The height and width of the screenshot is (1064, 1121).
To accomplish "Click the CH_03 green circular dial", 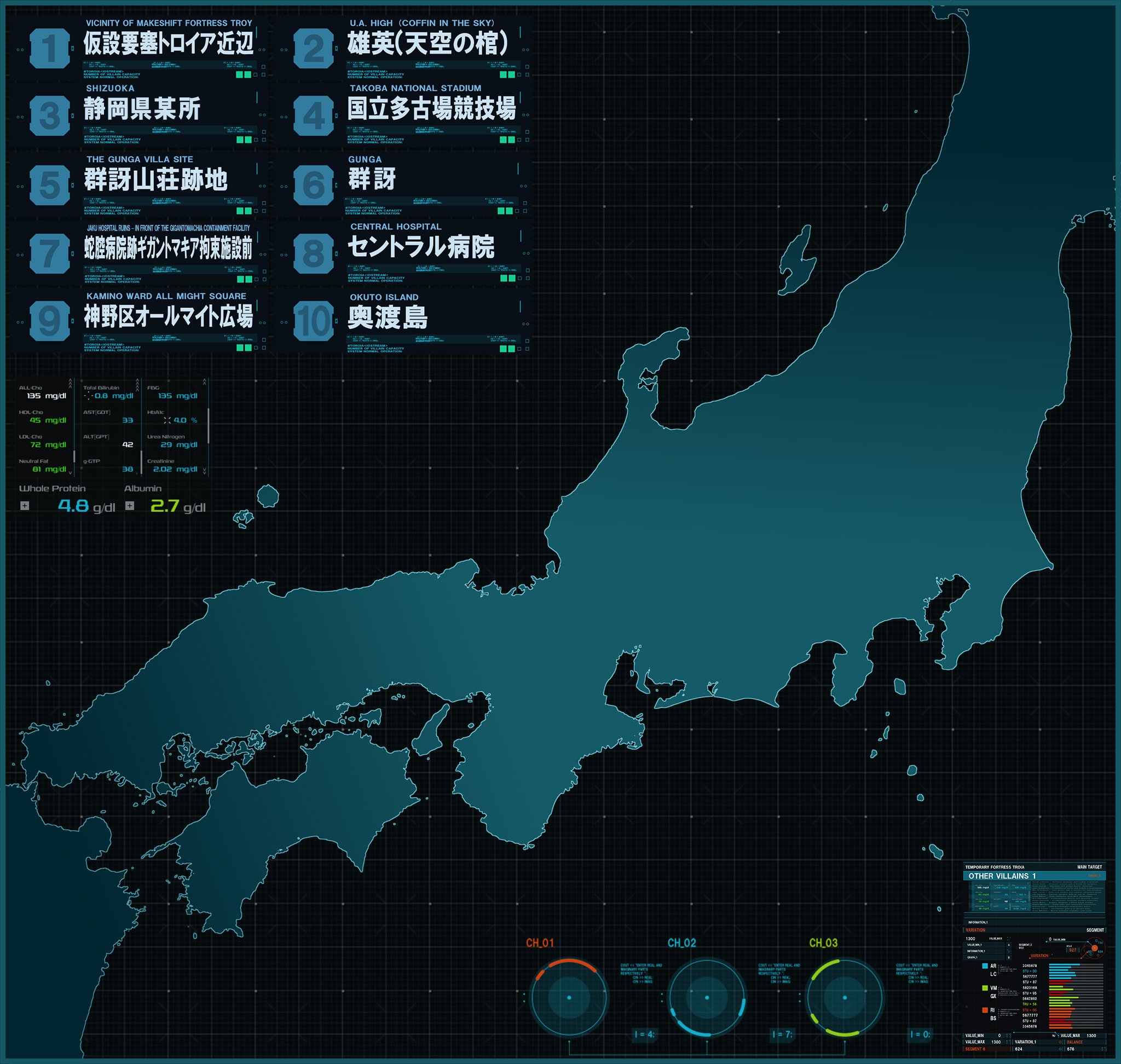I will [845, 998].
